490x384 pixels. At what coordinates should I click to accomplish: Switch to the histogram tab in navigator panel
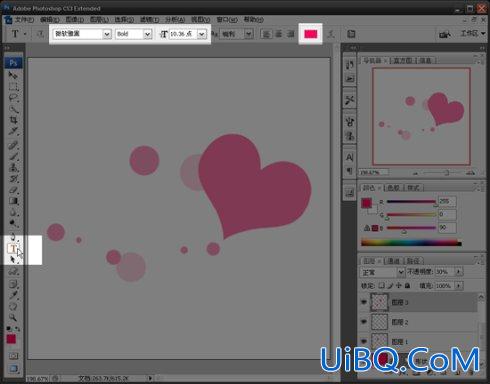click(403, 60)
